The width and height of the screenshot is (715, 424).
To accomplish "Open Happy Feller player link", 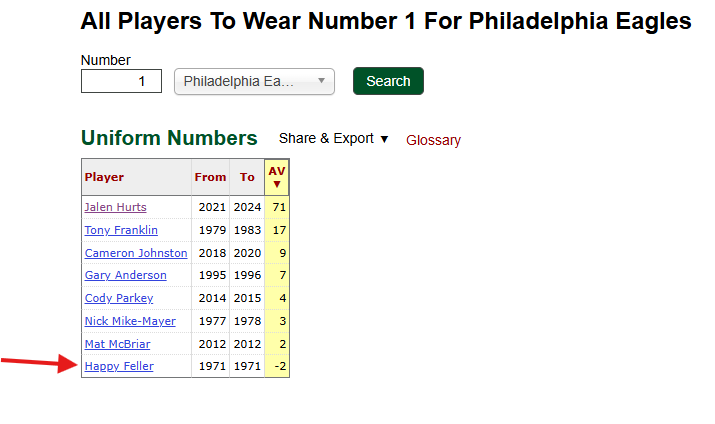I will (x=119, y=366).
